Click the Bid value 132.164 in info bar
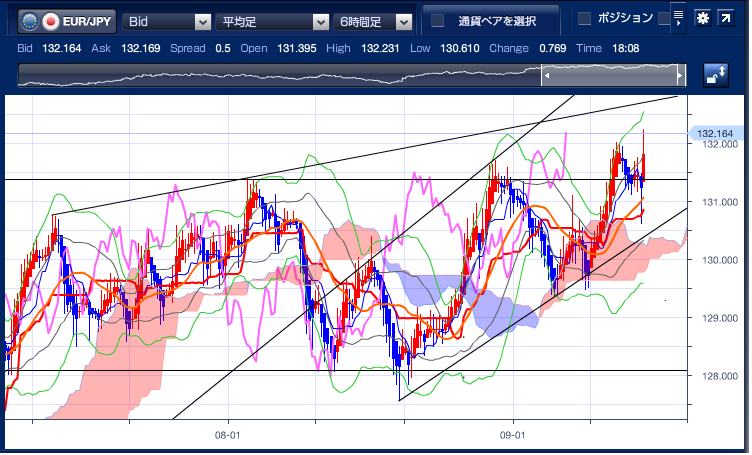 tap(62, 48)
